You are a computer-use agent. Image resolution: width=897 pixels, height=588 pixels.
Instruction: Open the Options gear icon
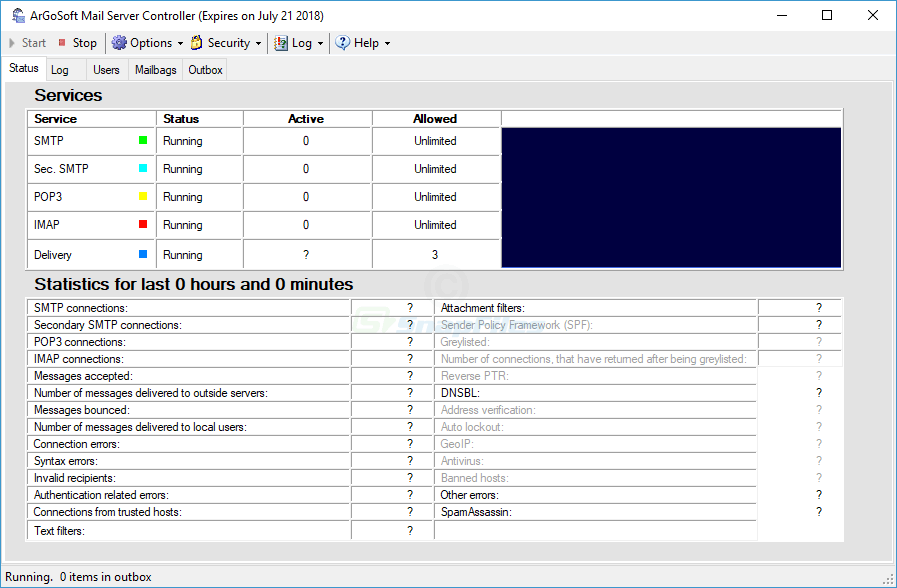pos(119,43)
